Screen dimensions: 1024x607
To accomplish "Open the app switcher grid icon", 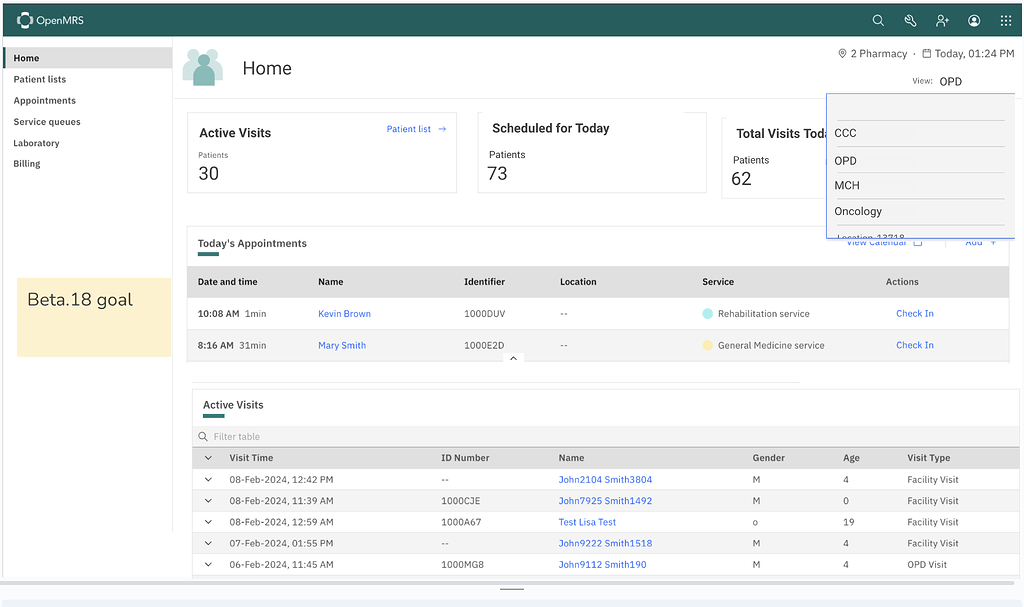I will pos(1006,20).
